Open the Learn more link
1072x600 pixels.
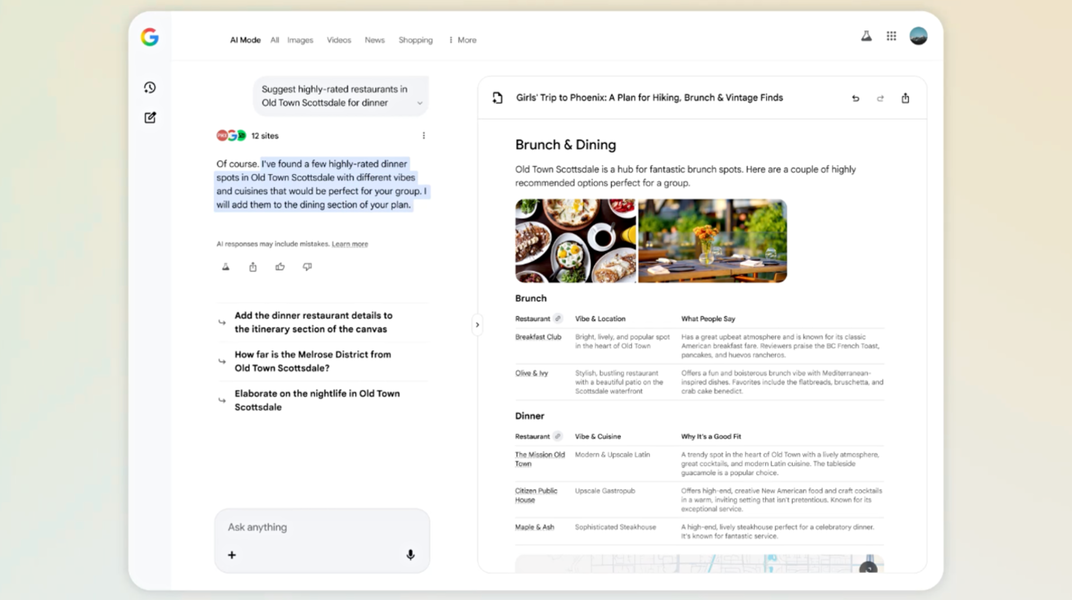pyautogui.click(x=350, y=244)
